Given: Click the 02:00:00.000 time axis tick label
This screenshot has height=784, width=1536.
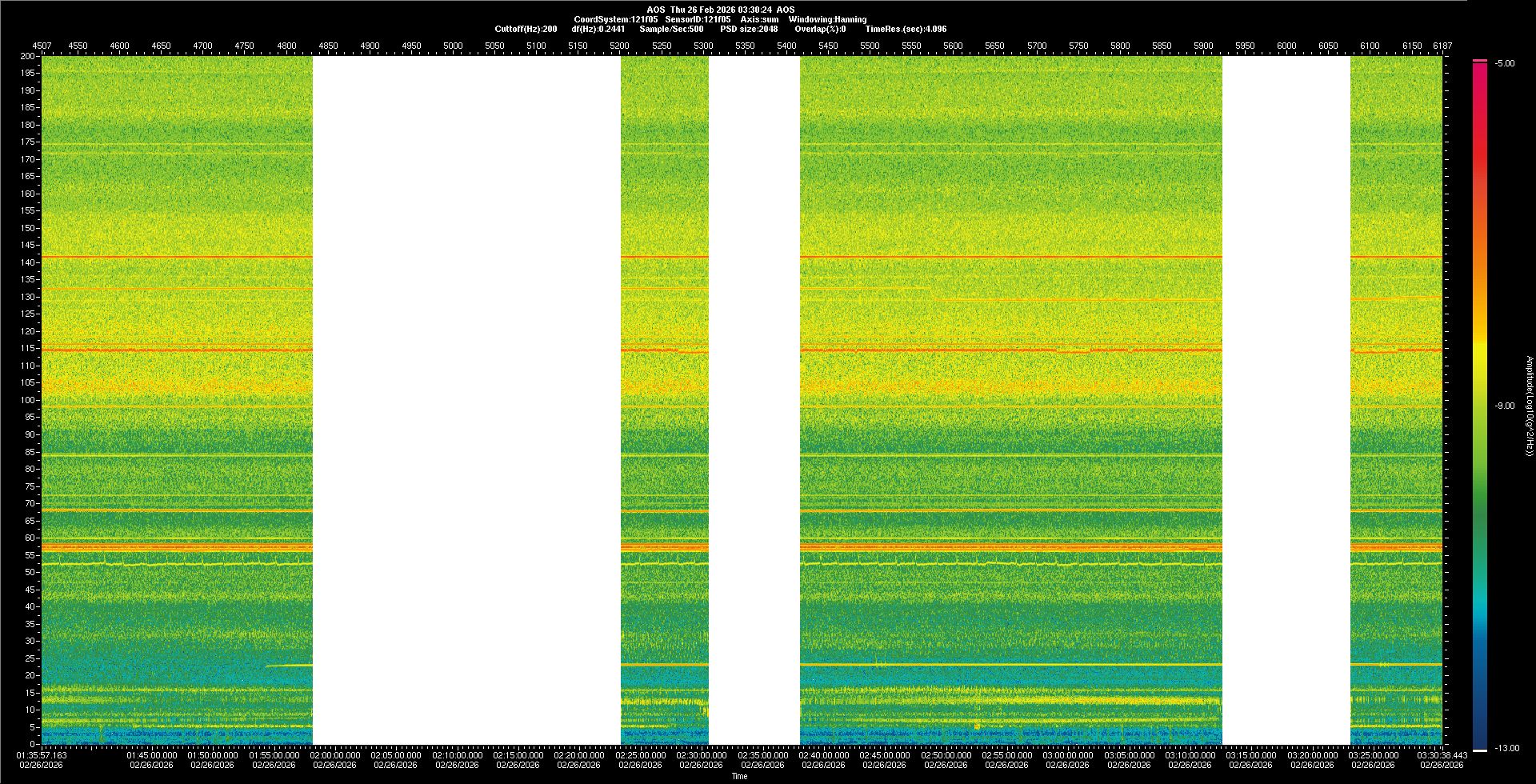Looking at the screenshot, I should click(x=335, y=755).
